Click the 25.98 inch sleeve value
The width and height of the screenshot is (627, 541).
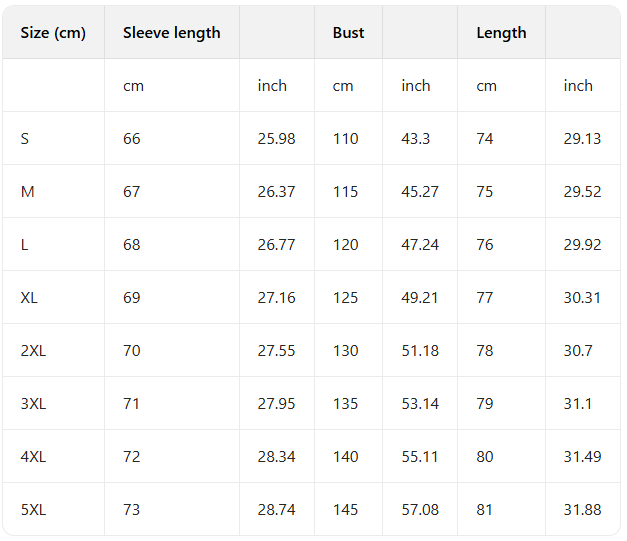coord(276,139)
